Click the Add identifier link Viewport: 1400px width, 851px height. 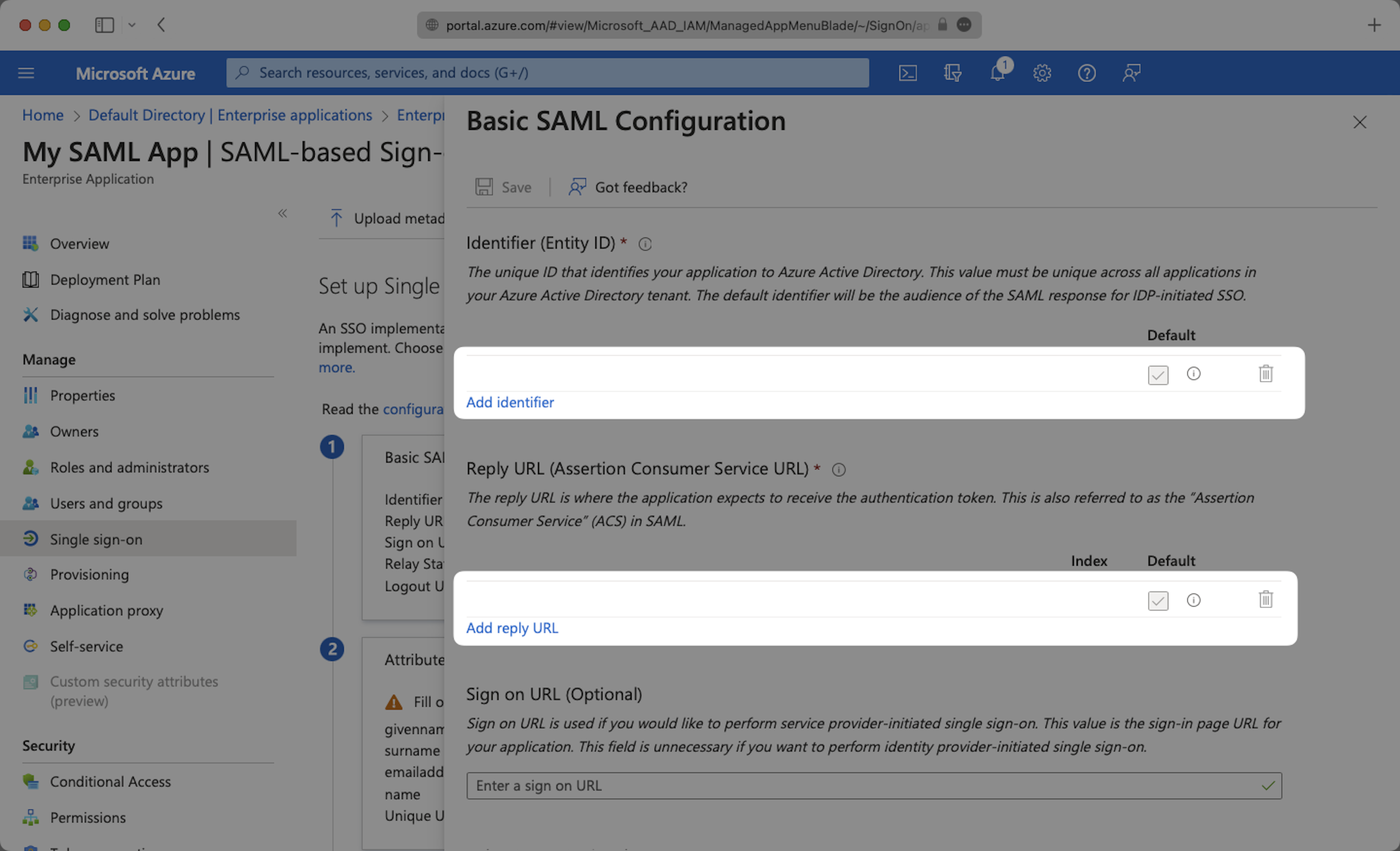pos(510,402)
